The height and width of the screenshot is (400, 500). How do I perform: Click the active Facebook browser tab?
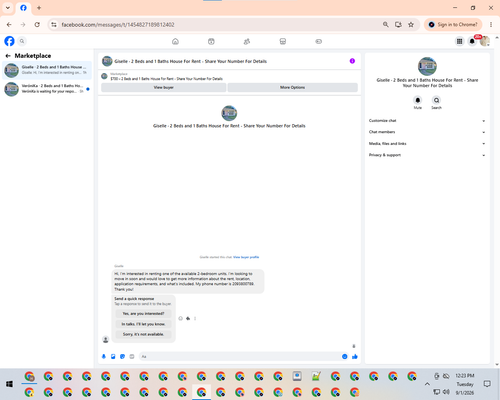pos(23,8)
